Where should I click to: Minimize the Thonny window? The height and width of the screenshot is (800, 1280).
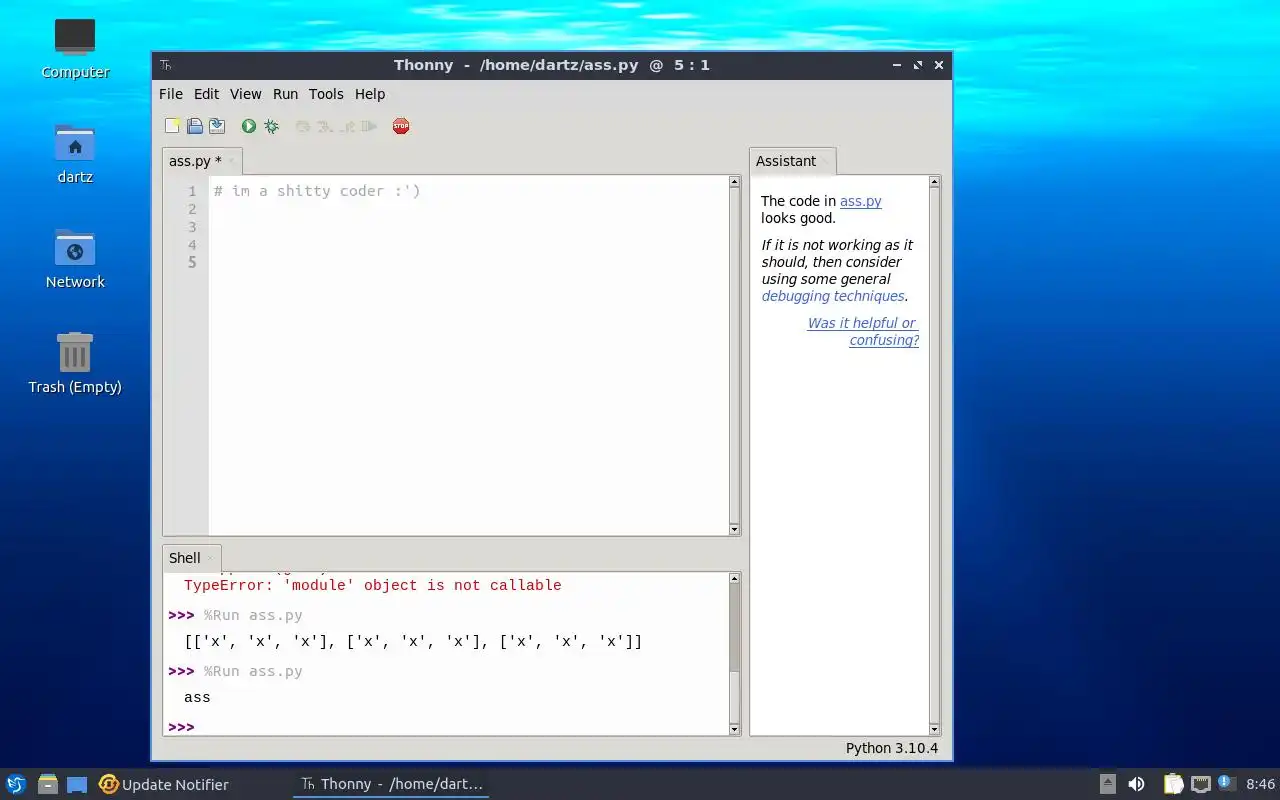(x=897, y=65)
